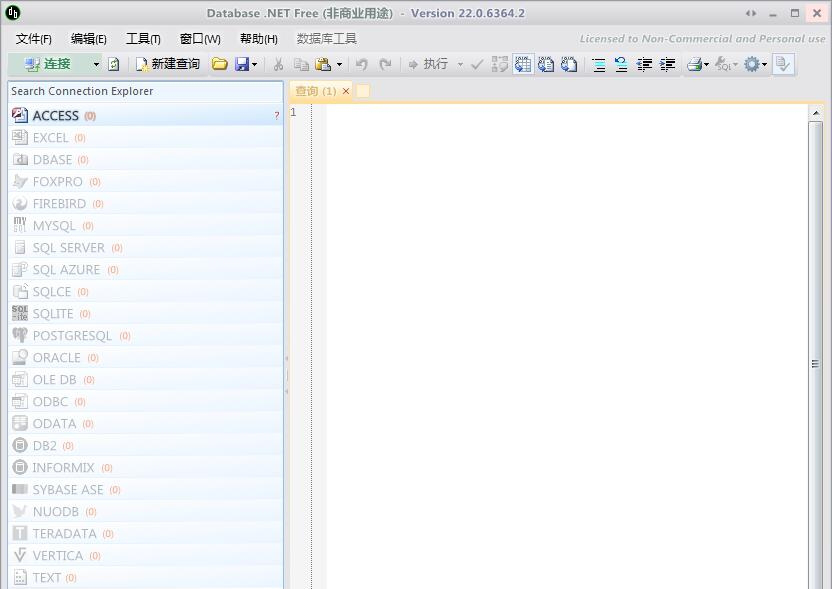The width and height of the screenshot is (832, 612).
Task: Toggle results to file output mode
Action: point(569,64)
